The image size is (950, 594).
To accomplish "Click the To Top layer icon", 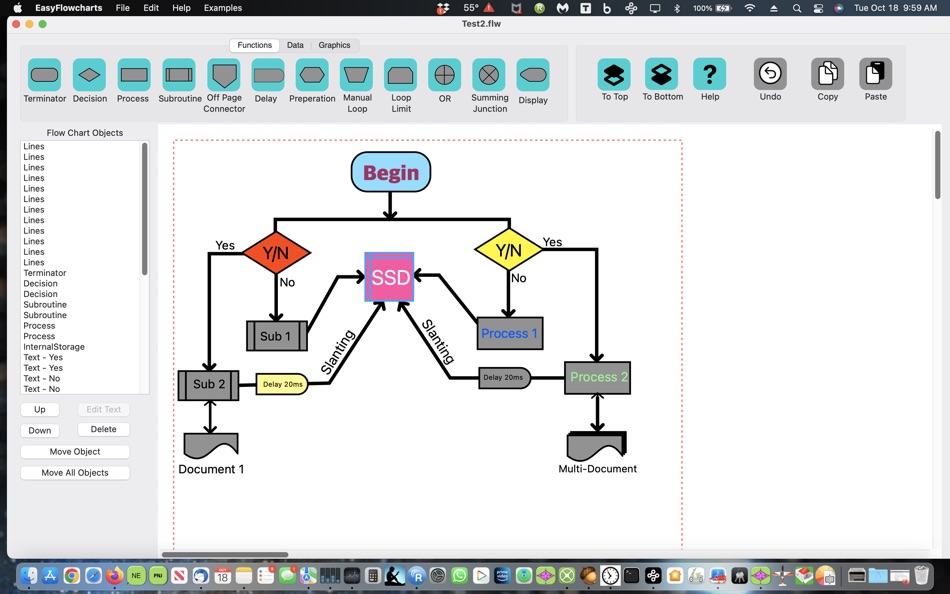I will 614,75.
